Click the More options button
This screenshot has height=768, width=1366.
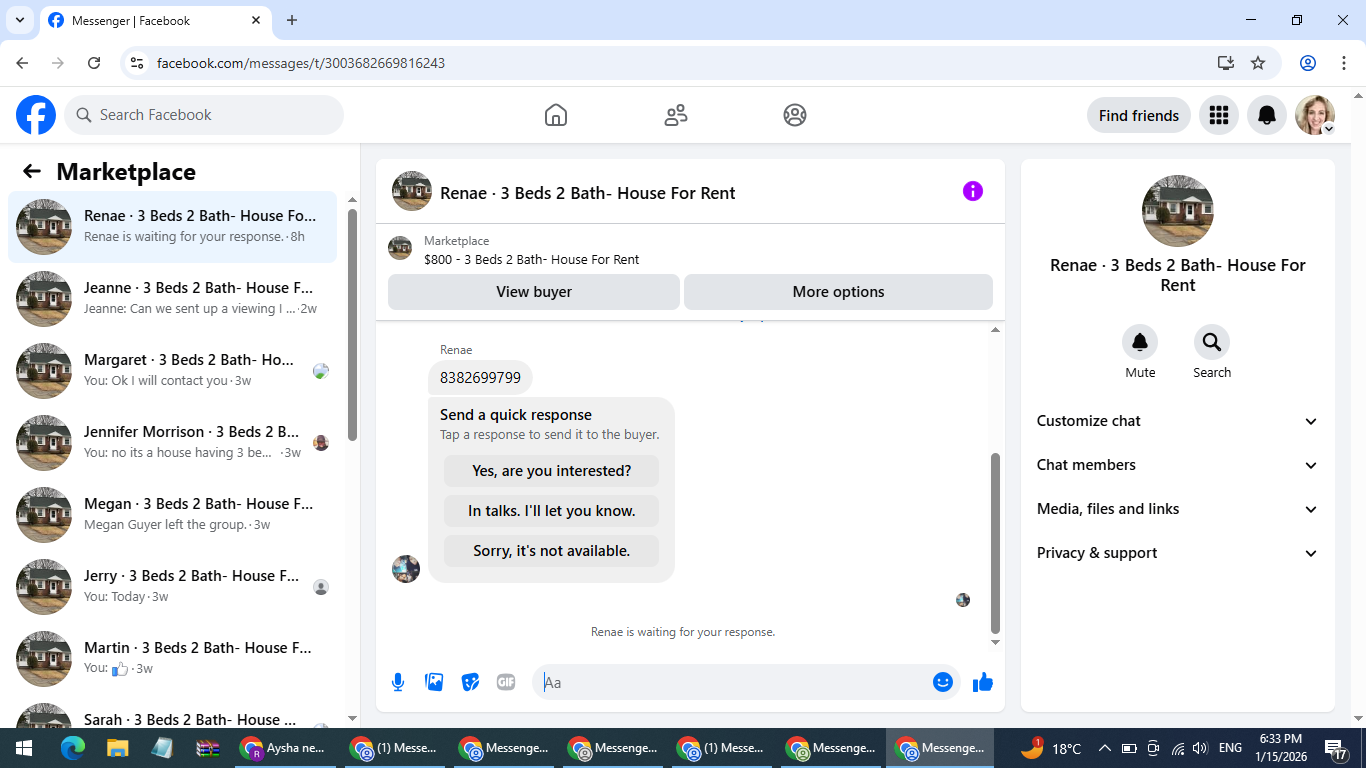(x=838, y=292)
